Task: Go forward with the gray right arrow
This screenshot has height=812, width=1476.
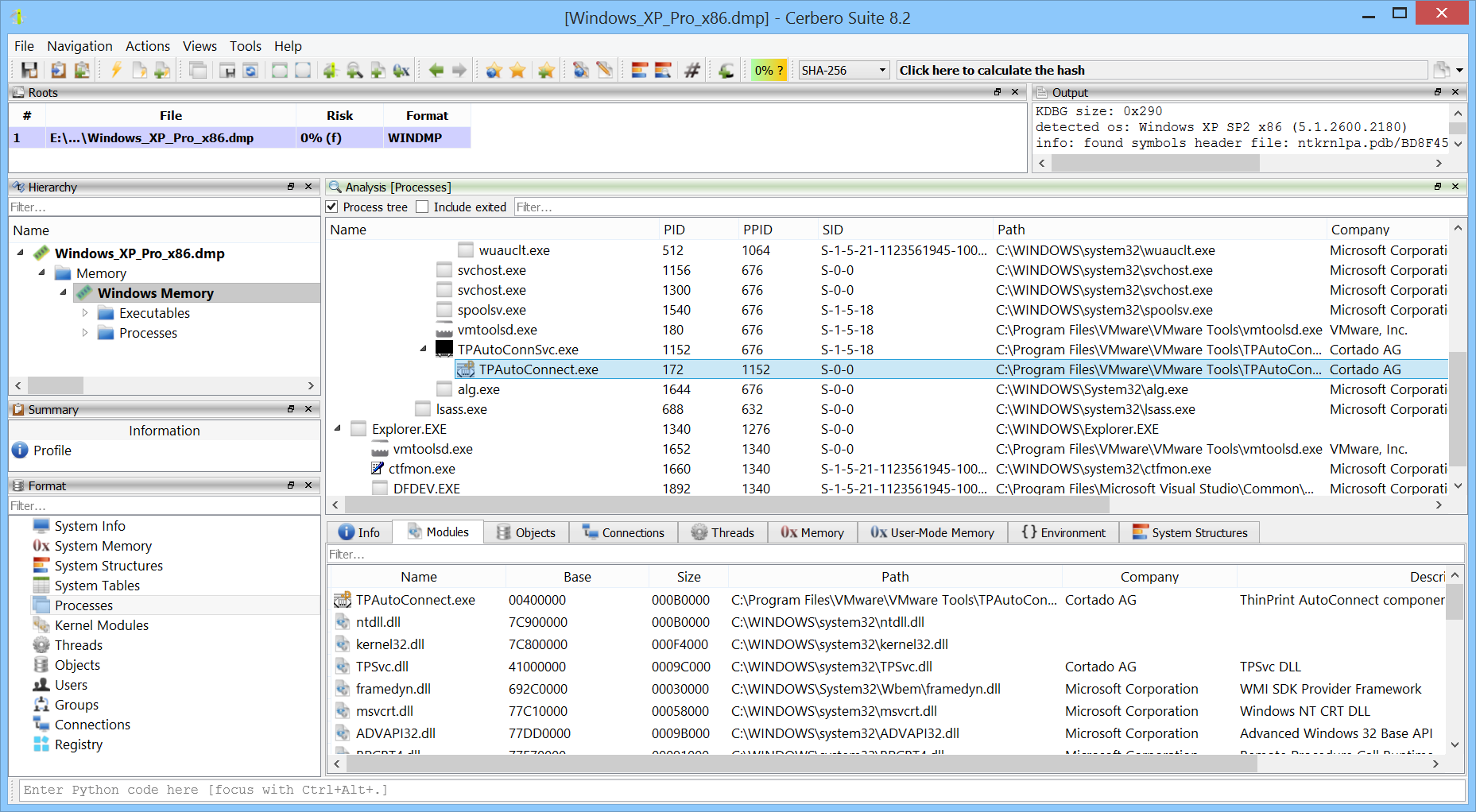Action: [459, 70]
